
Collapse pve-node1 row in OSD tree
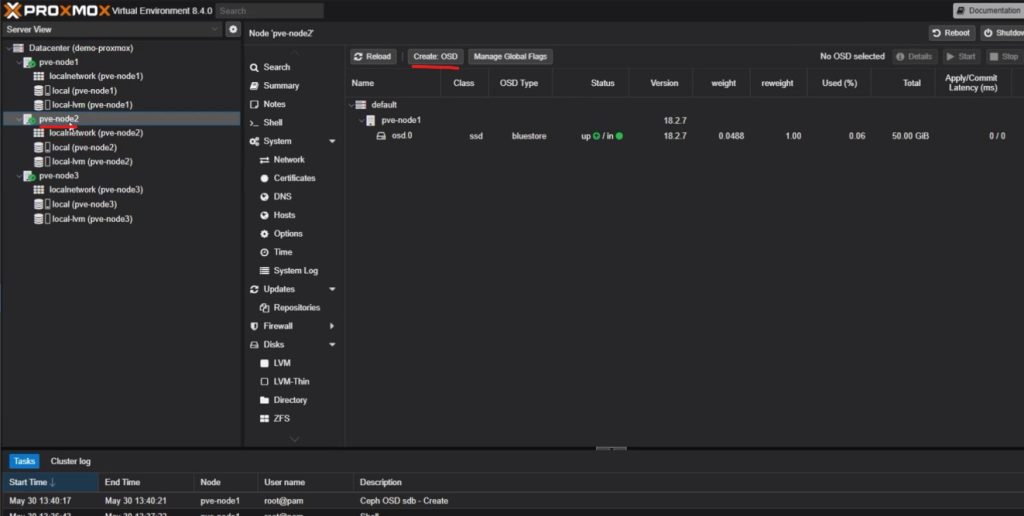coord(361,121)
